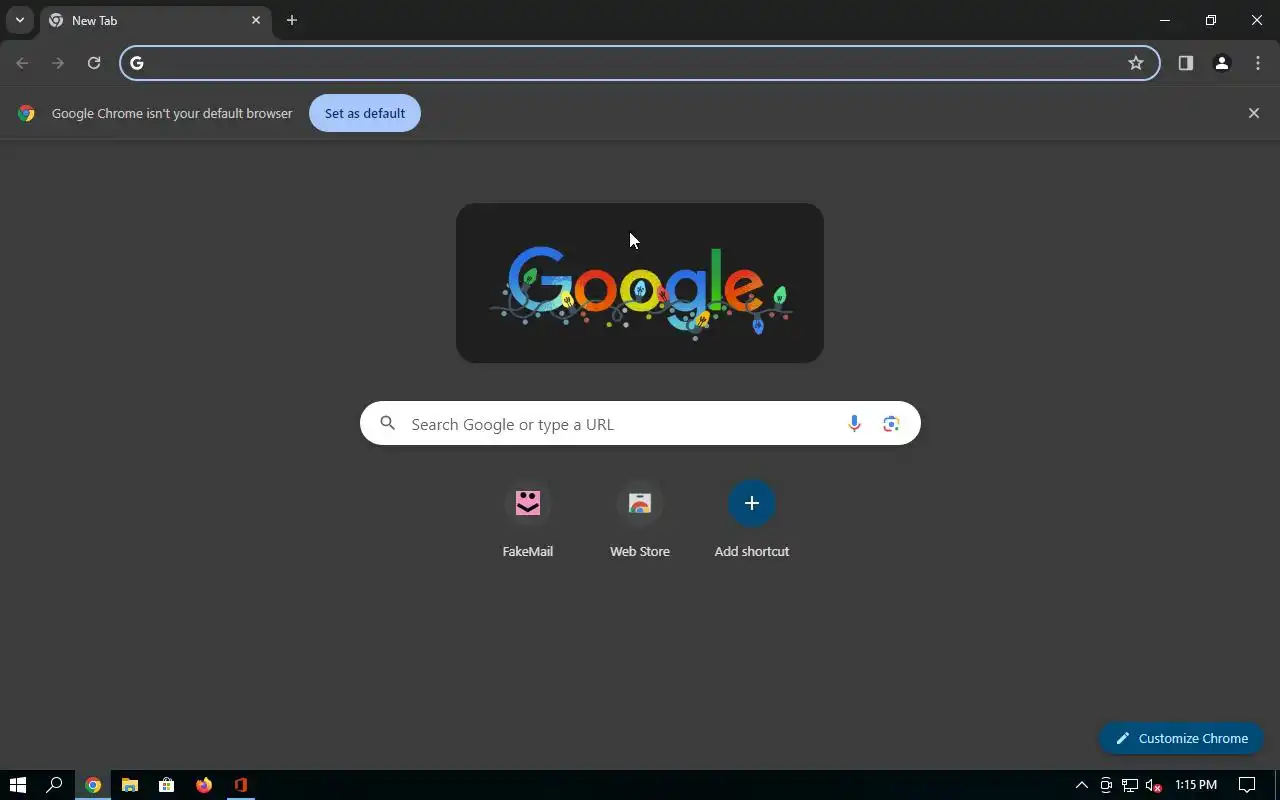
Task: Open a new tab with plus button
Action: point(292,20)
